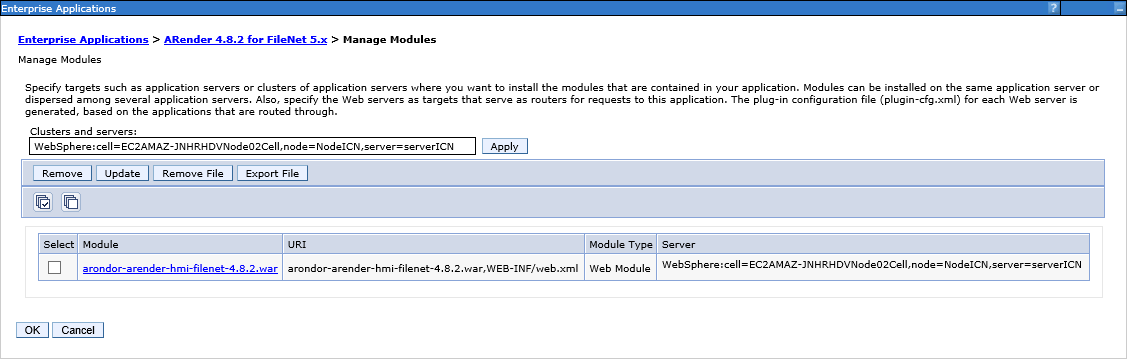Open the arondor-arender-hmi-filenet-4.8.2.war module link
Screen dimensions: 1130x361
click(180, 269)
